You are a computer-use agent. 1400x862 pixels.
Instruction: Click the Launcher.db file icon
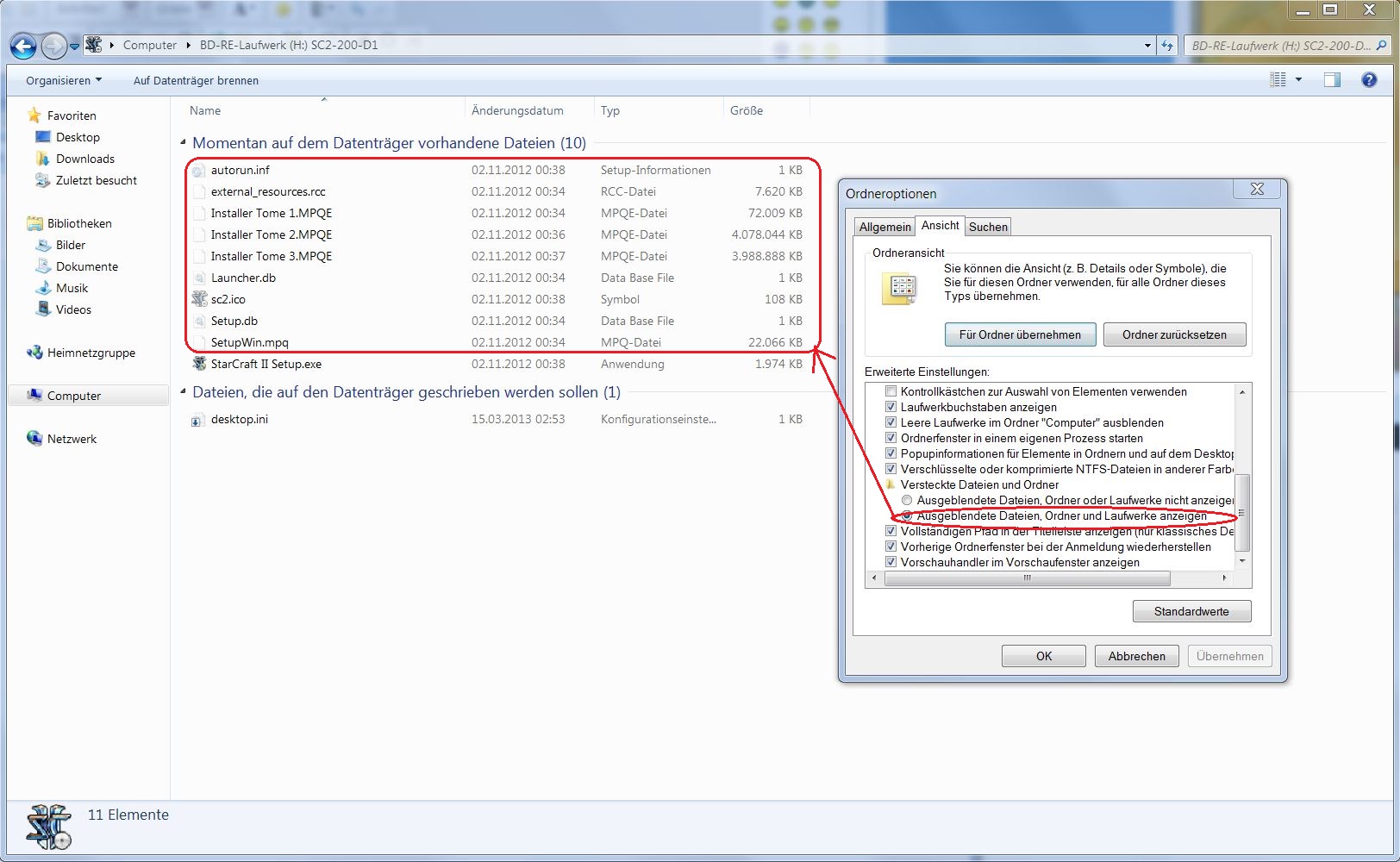[199, 278]
